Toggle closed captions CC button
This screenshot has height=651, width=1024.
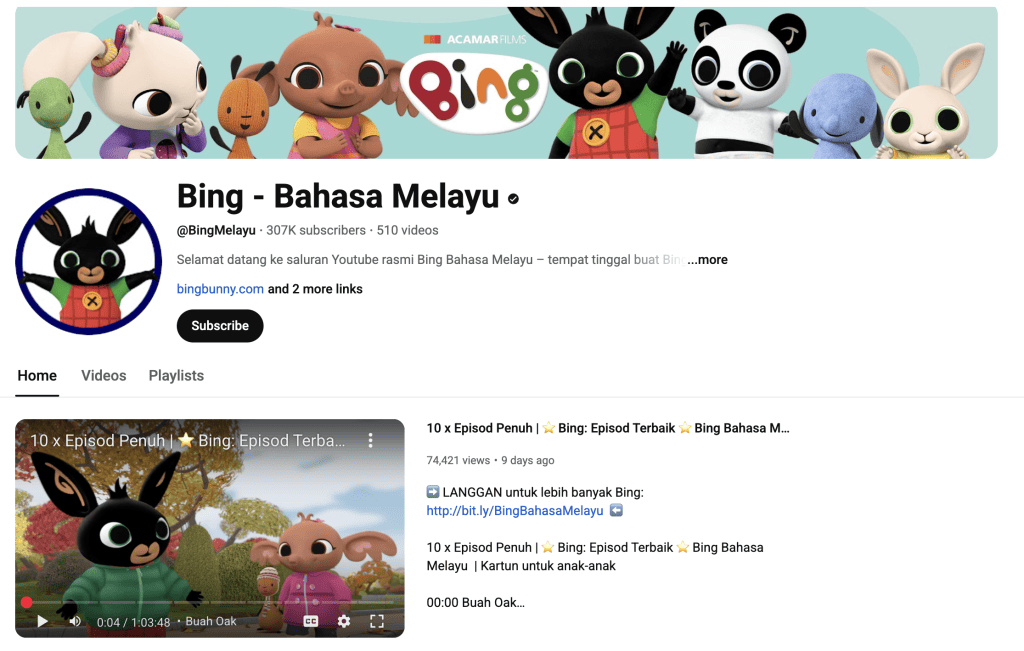coord(311,621)
